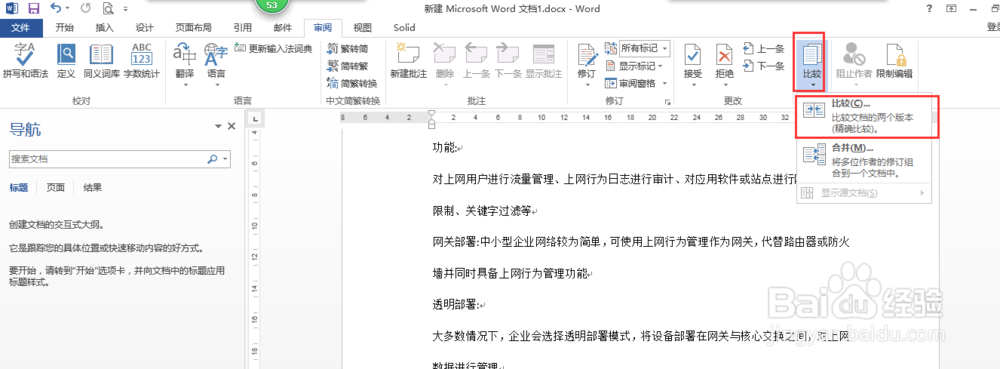Select the Results tab (结果) in navigation

tap(92, 187)
